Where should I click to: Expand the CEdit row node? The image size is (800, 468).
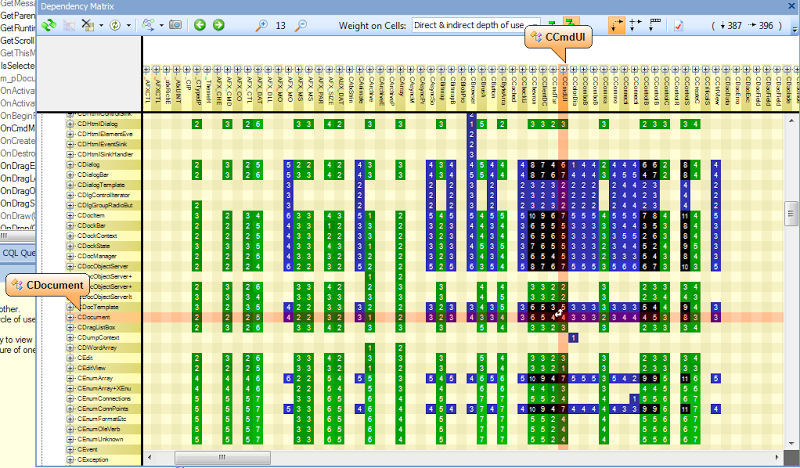70,358
